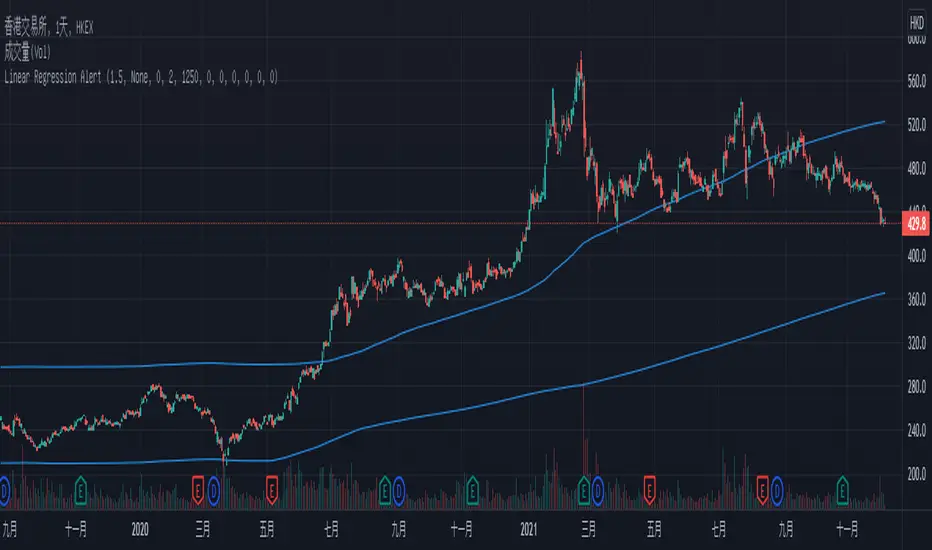Click the dividend marker at the chart's left edge
This screenshot has width=932, height=550.
click(x=4, y=491)
